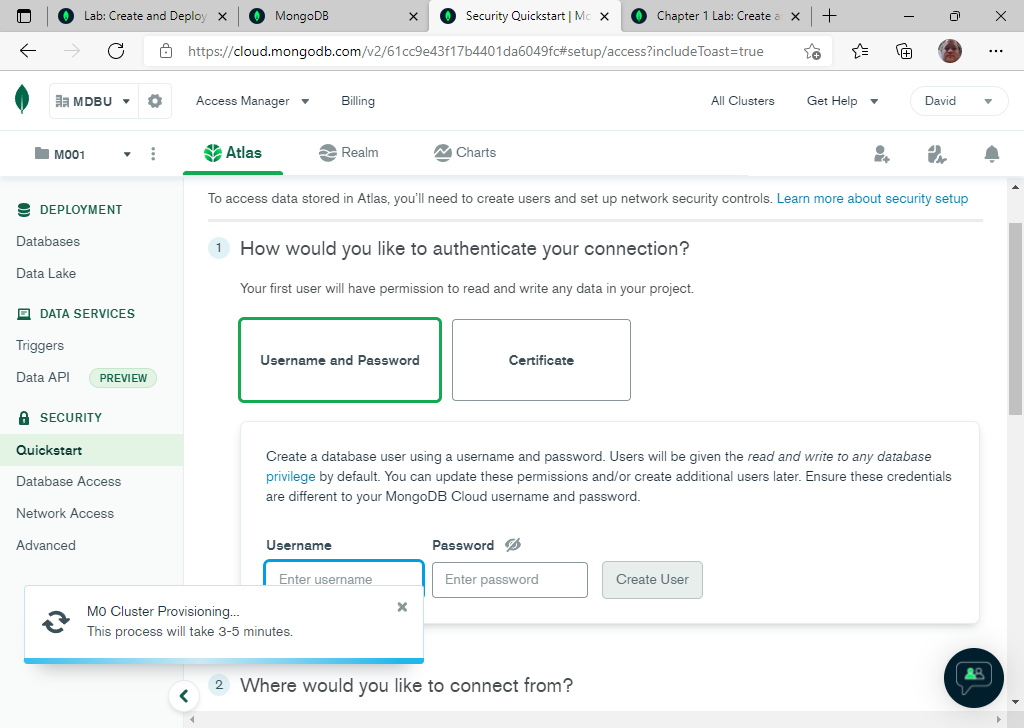Open the project activity feed icon
This screenshot has height=728, width=1024.
pos(936,154)
